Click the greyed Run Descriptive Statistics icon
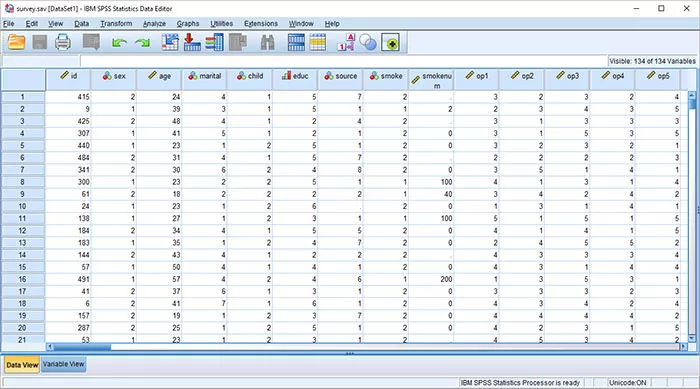This screenshot has width=700, height=389. (238, 42)
